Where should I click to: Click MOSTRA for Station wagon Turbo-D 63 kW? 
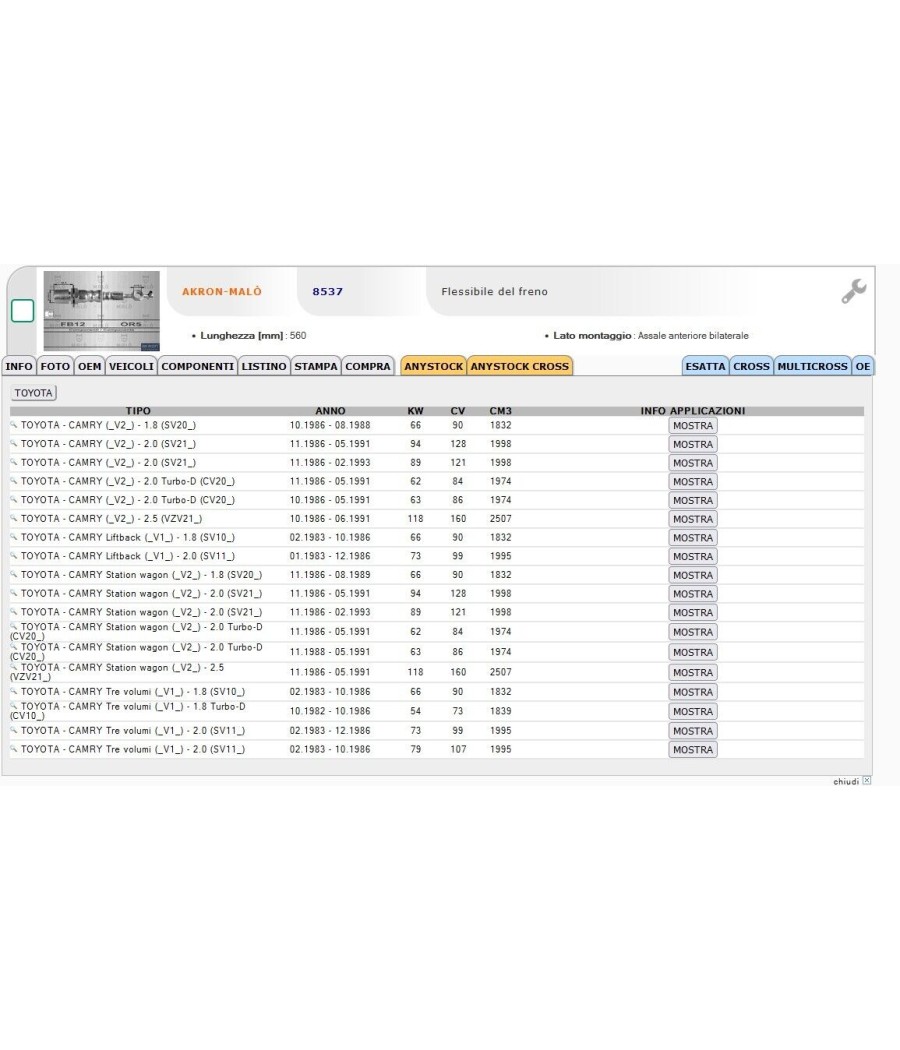click(693, 653)
